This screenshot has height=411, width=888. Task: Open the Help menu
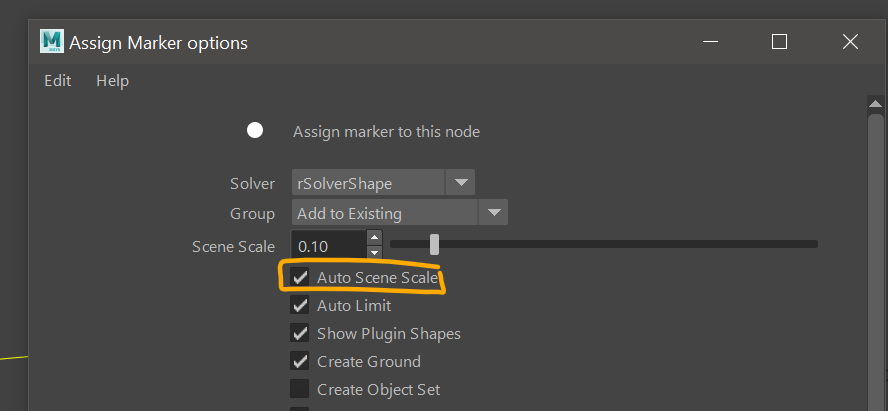coord(112,81)
